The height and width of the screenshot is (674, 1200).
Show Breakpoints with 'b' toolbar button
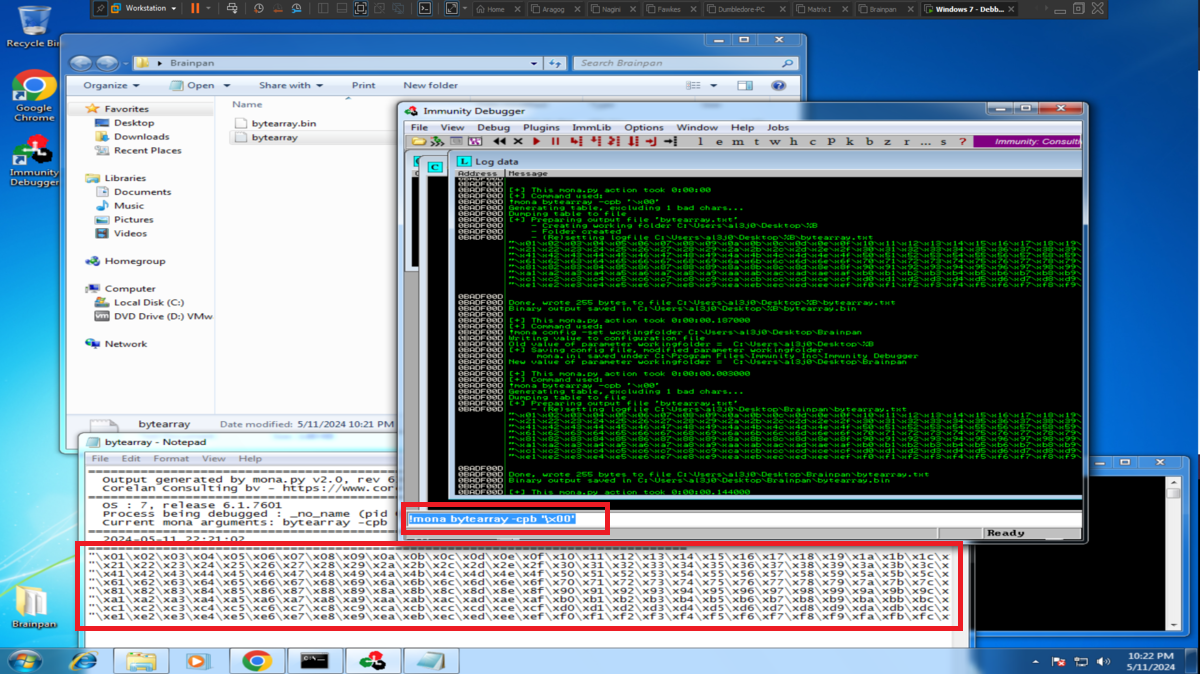tap(869, 141)
